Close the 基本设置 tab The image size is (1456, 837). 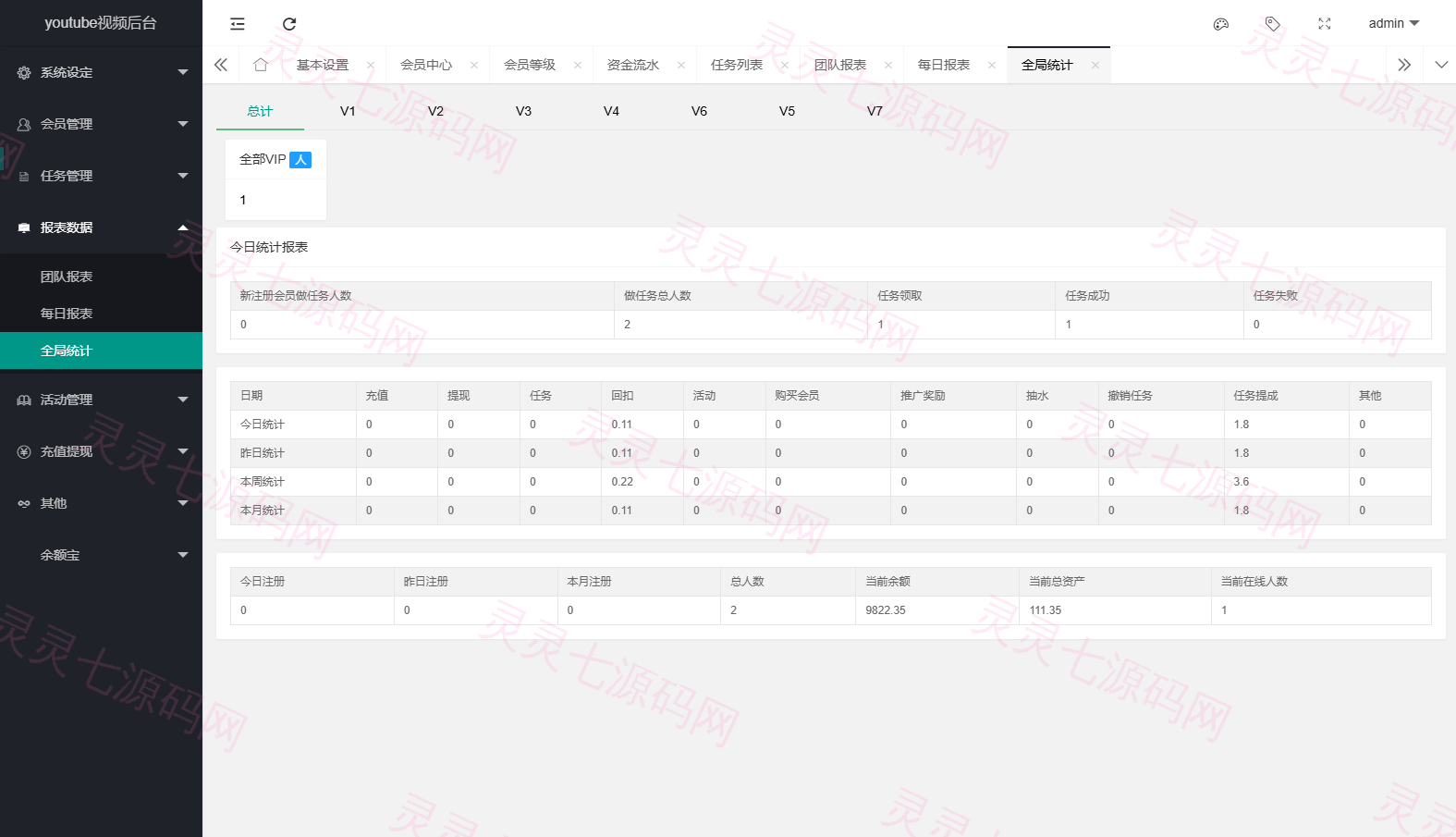click(x=371, y=65)
